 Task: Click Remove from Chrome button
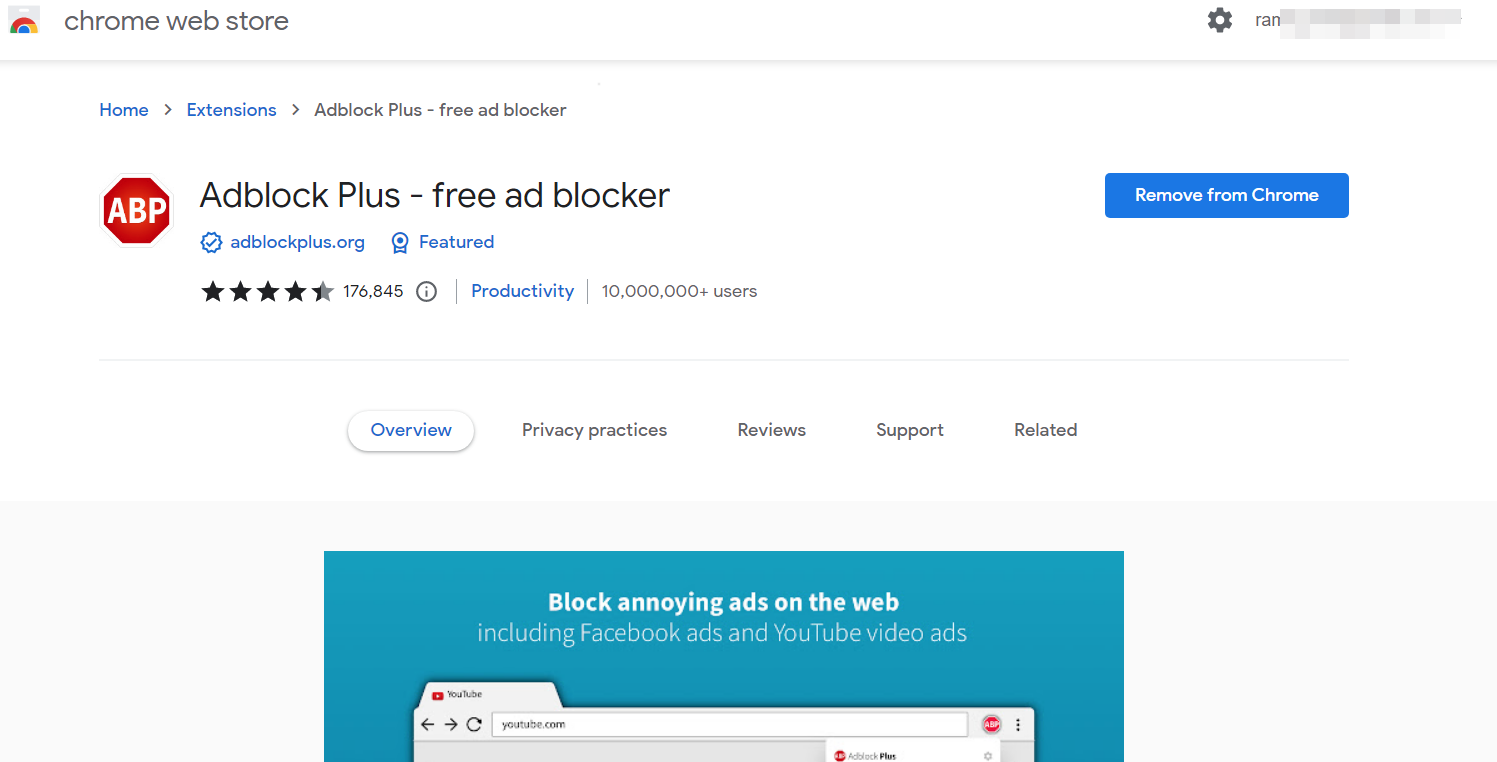pyautogui.click(x=1227, y=195)
